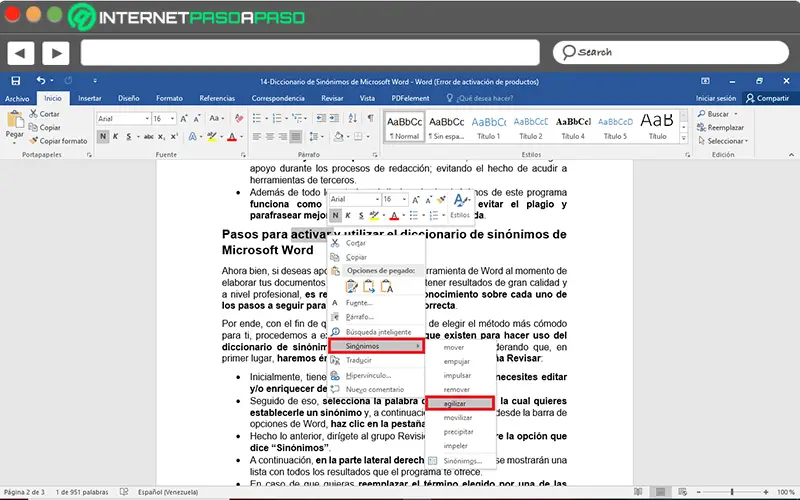
Task: Click the Cortar scissors icon in ribbon
Action: pyautogui.click(x=34, y=114)
